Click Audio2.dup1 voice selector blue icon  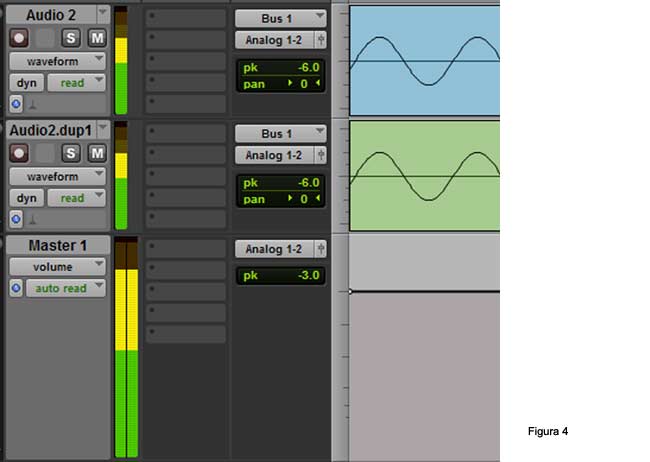(x=16, y=219)
